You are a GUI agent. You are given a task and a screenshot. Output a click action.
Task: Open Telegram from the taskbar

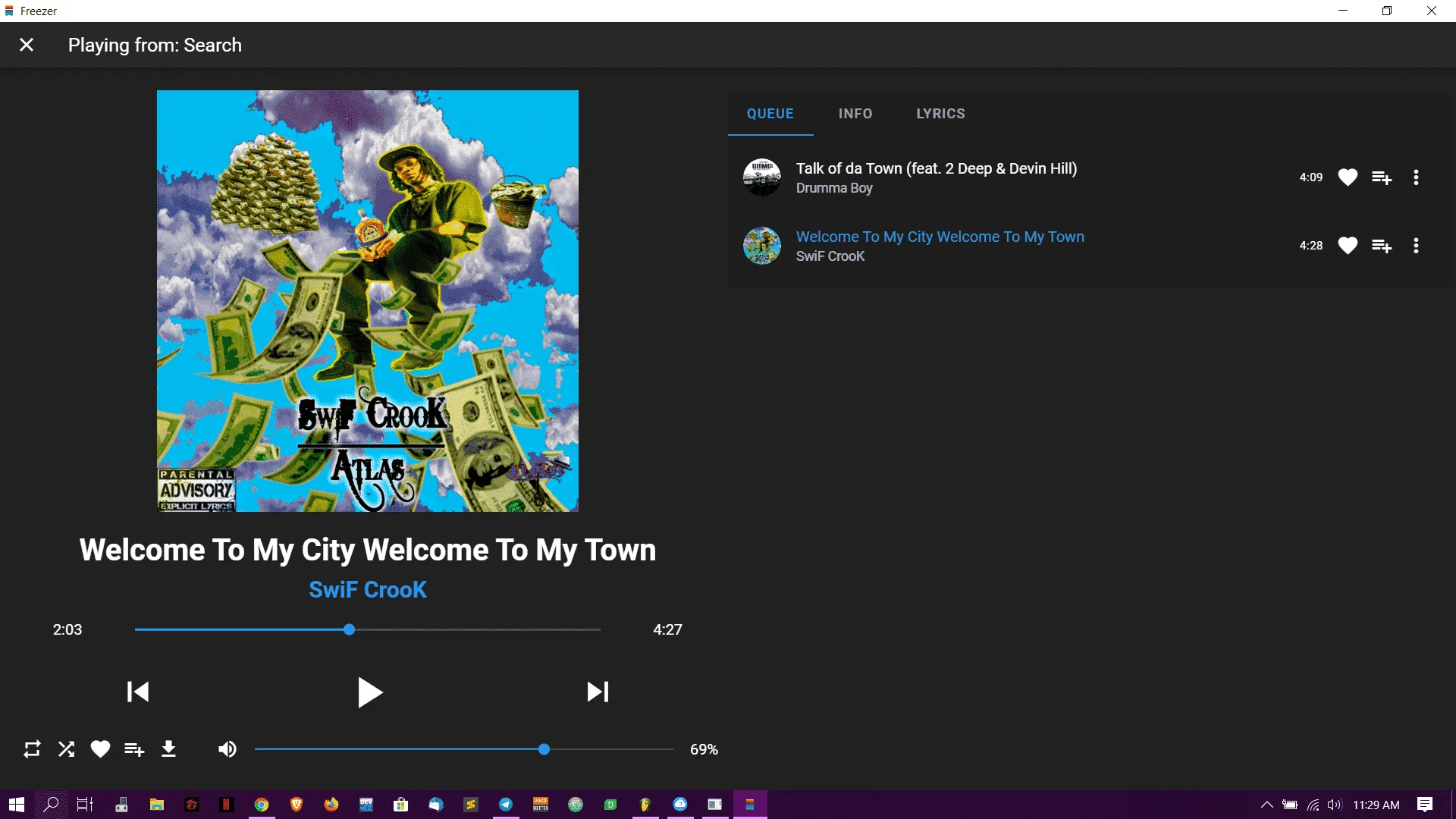[506, 805]
